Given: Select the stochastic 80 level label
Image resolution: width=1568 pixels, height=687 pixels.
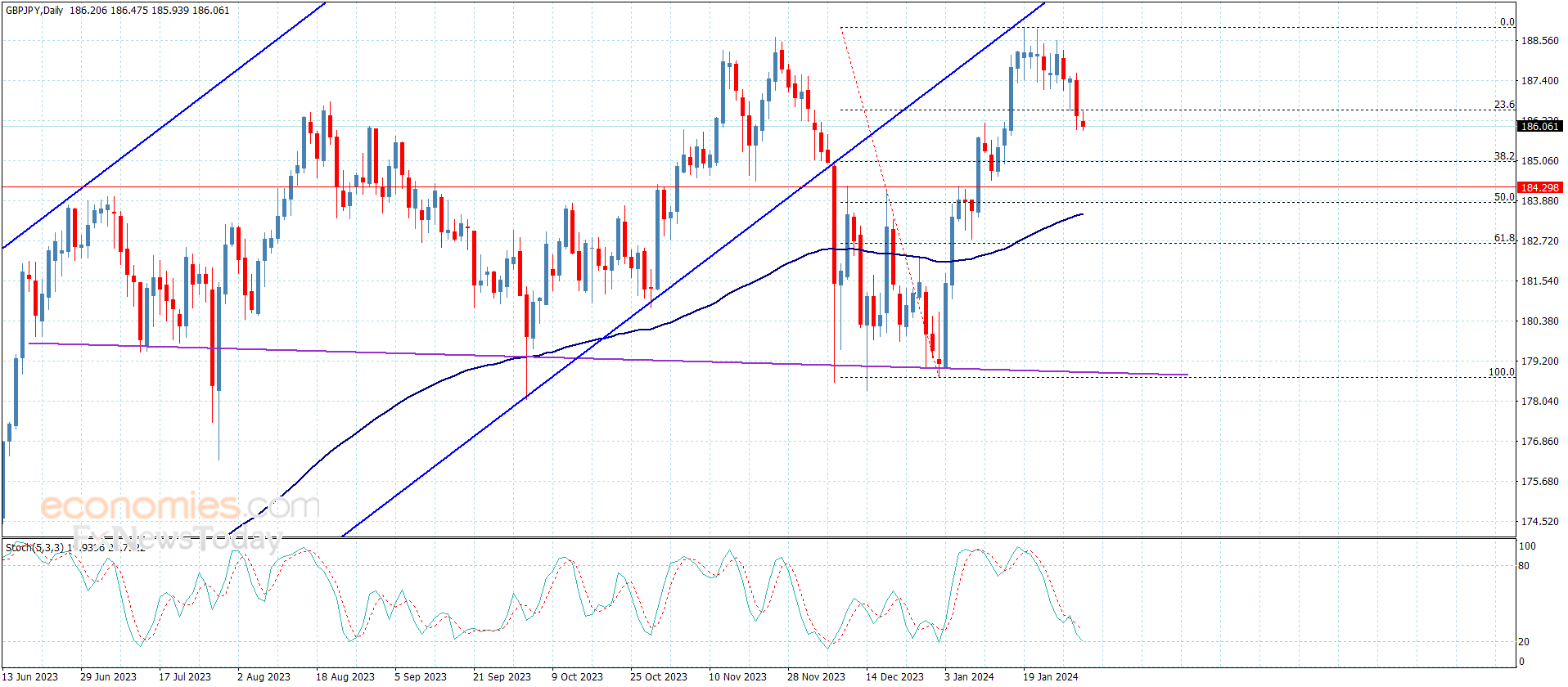Looking at the screenshot, I should point(1523,565).
